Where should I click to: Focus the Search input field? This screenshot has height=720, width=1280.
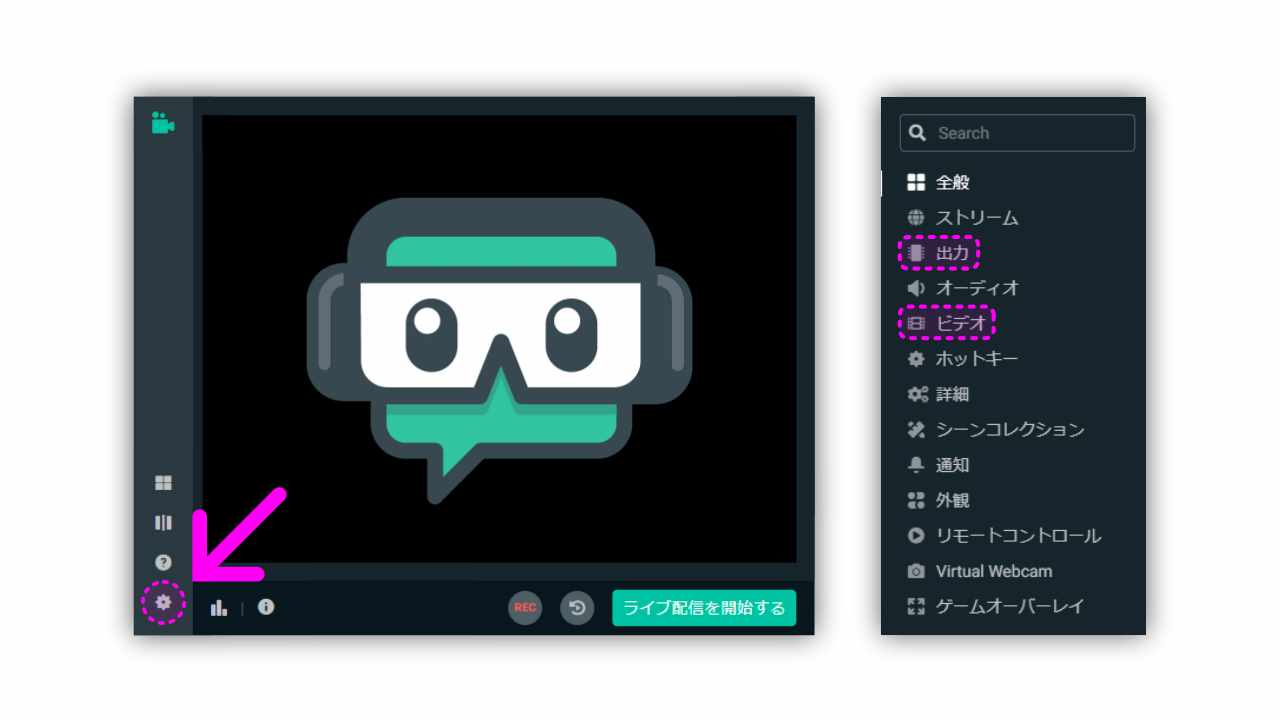coord(1017,133)
